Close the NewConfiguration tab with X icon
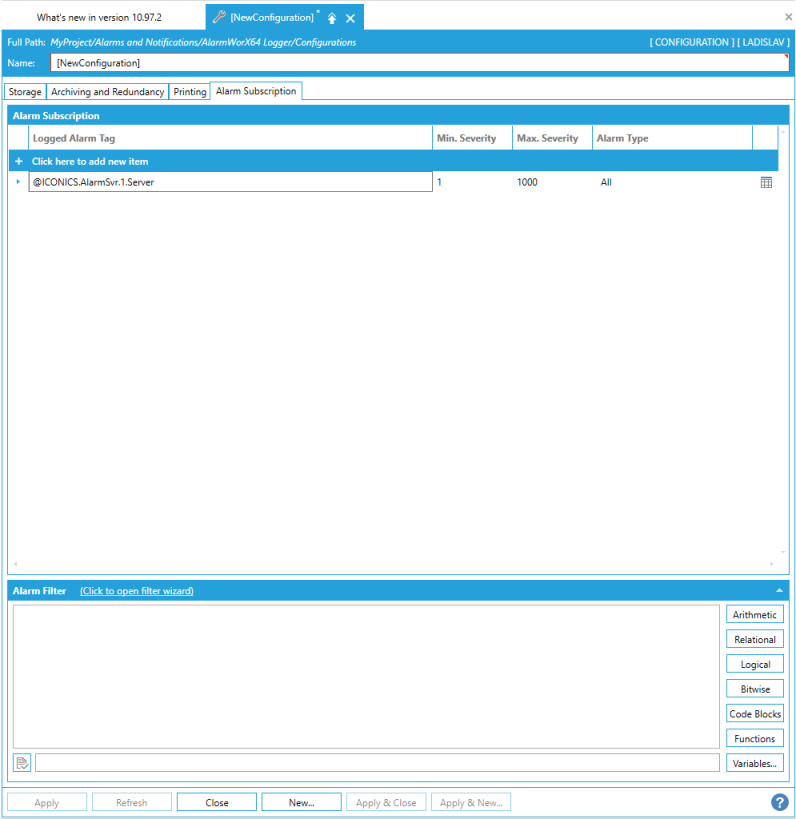Image resolution: width=796 pixels, height=819 pixels. (x=350, y=18)
